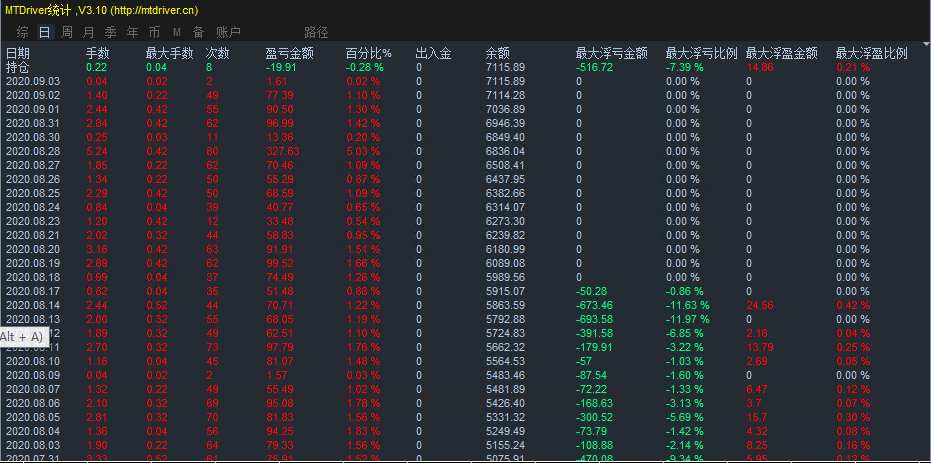This screenshot has height=463, width=931.
Task: Select the 日 daily statistics tab
Action: tap(44, 32)
